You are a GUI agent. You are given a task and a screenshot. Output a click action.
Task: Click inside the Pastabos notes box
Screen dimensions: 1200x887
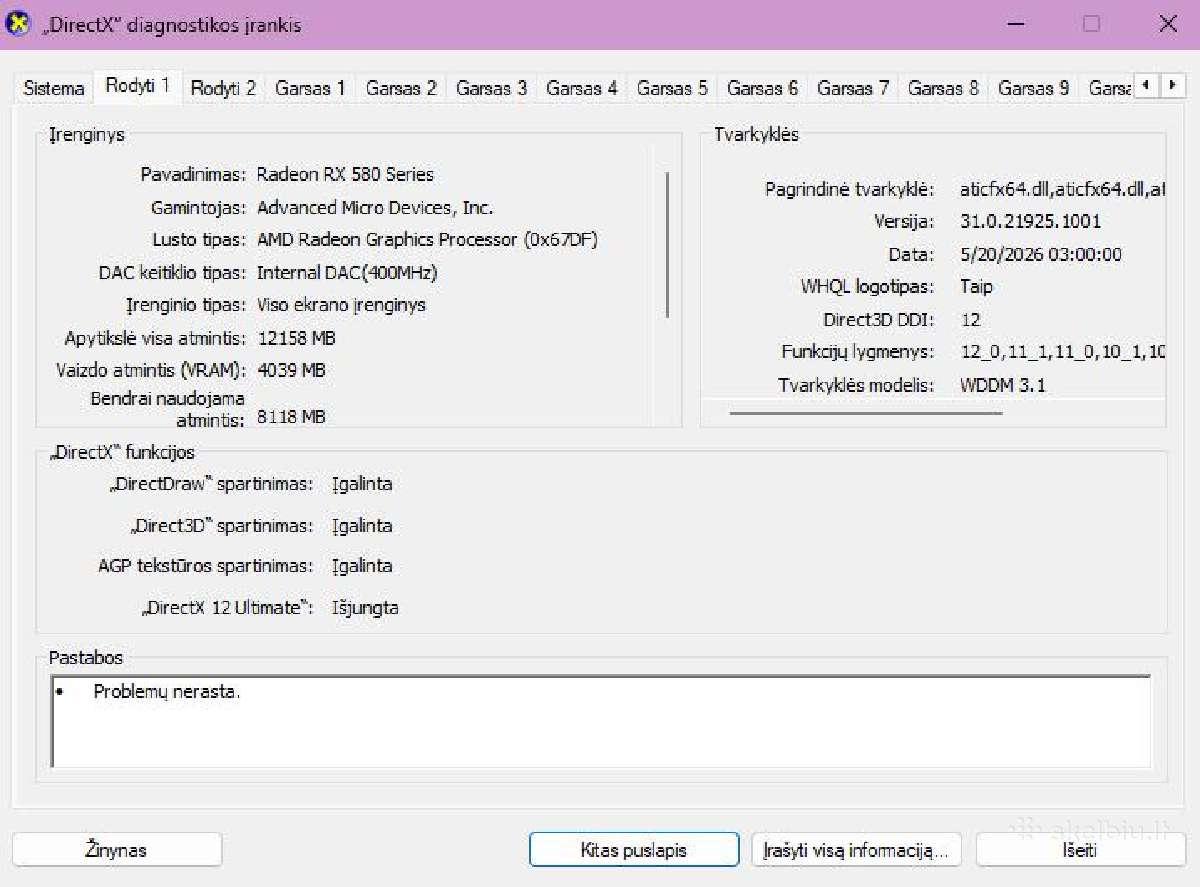click(601, 722)
